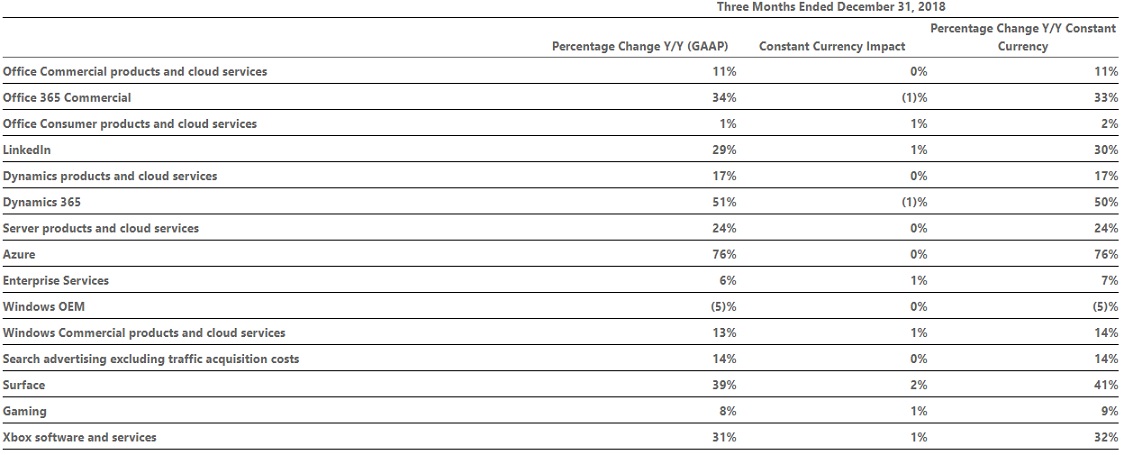Click the Enterprise Services row label

point(56,280)
